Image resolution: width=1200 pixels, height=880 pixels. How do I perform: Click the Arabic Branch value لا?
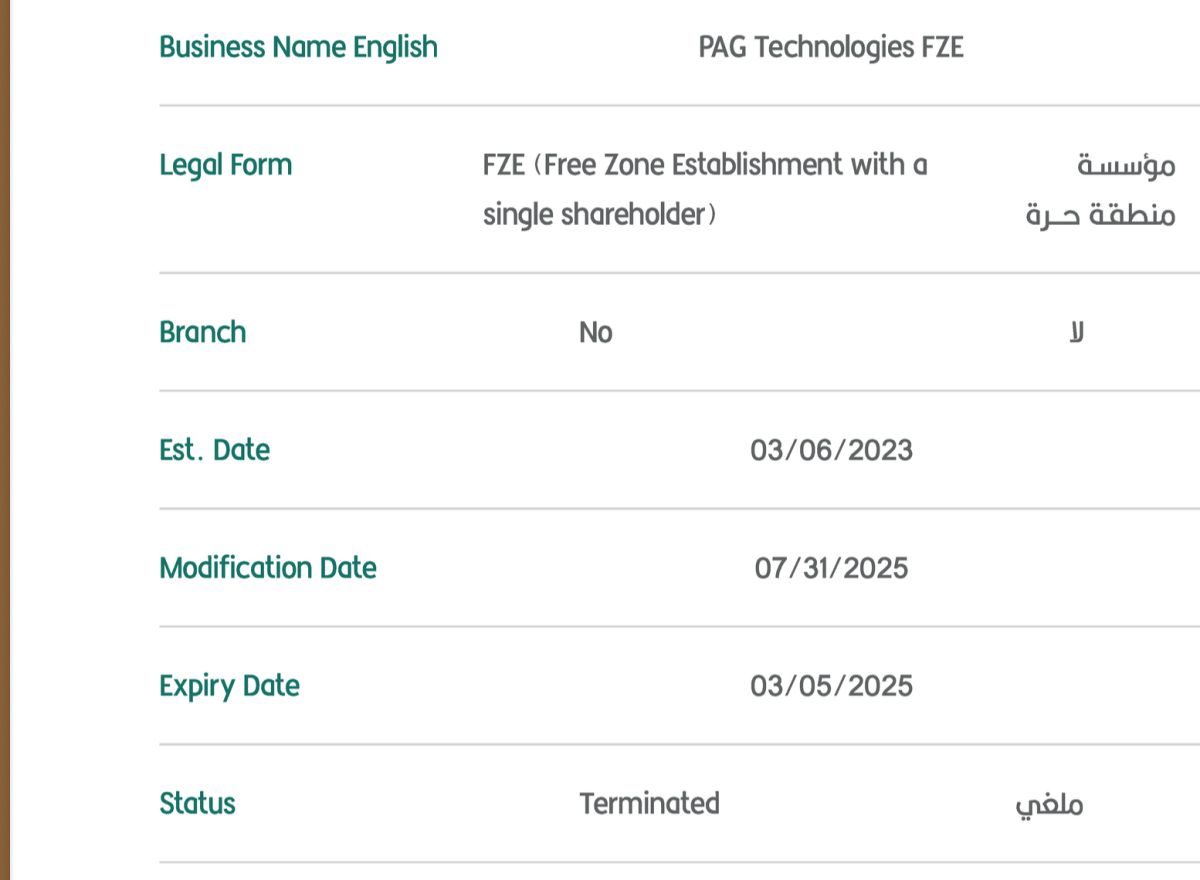tap(1076, 332)
